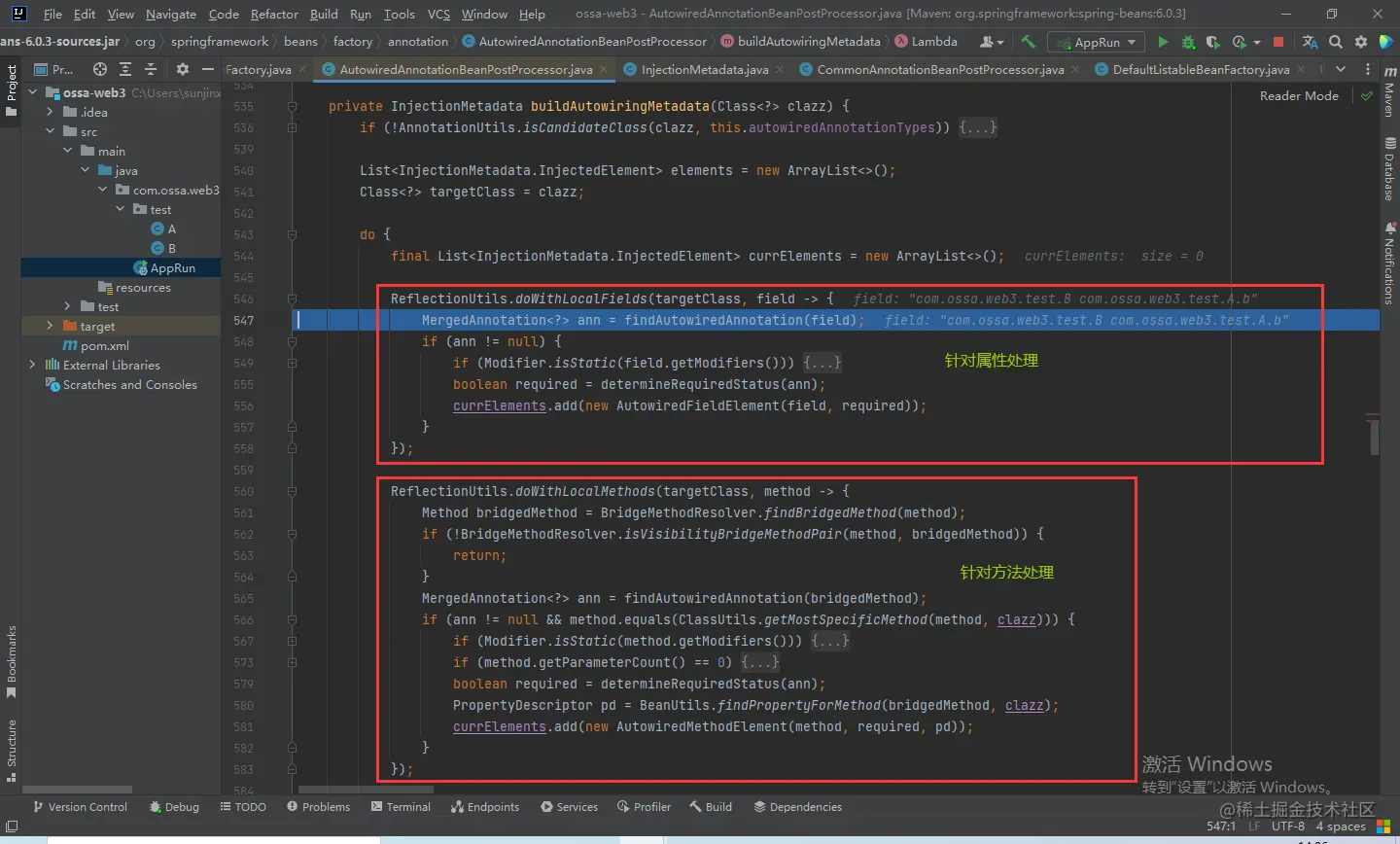This screenshot has width=1400, height=844.
Task: Click the 4 spaces indent setting
Action: pos(1341,826)
